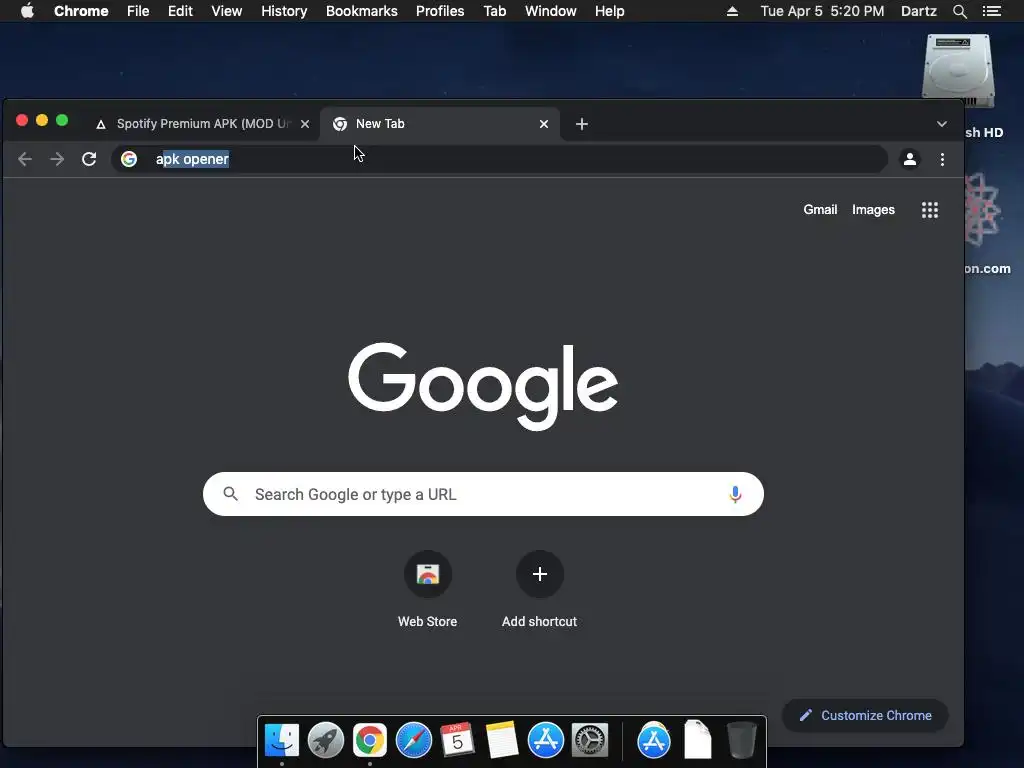The image size is (1024, 768).
Task: Open Notification Center list icon
Action: [x=991, y=11]
